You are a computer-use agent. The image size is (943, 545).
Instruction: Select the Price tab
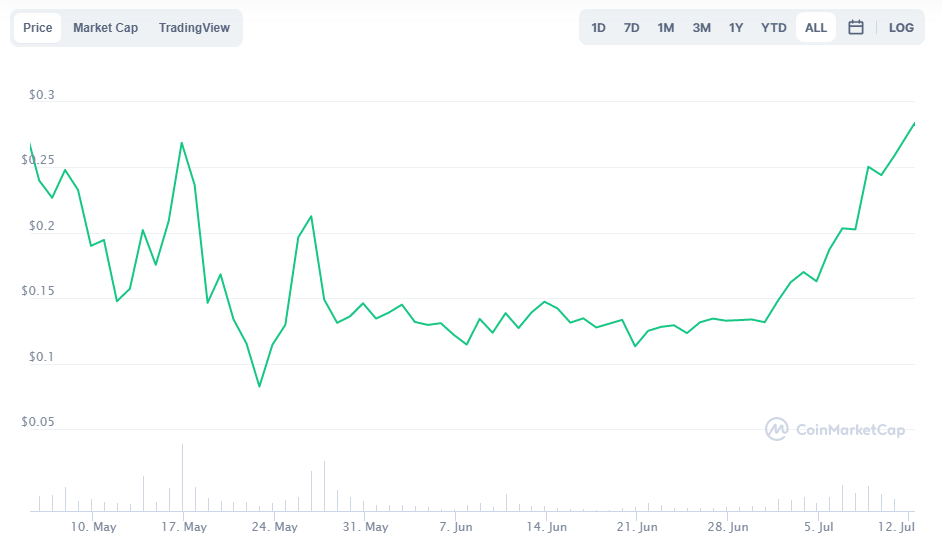click(x=38, y=28)
